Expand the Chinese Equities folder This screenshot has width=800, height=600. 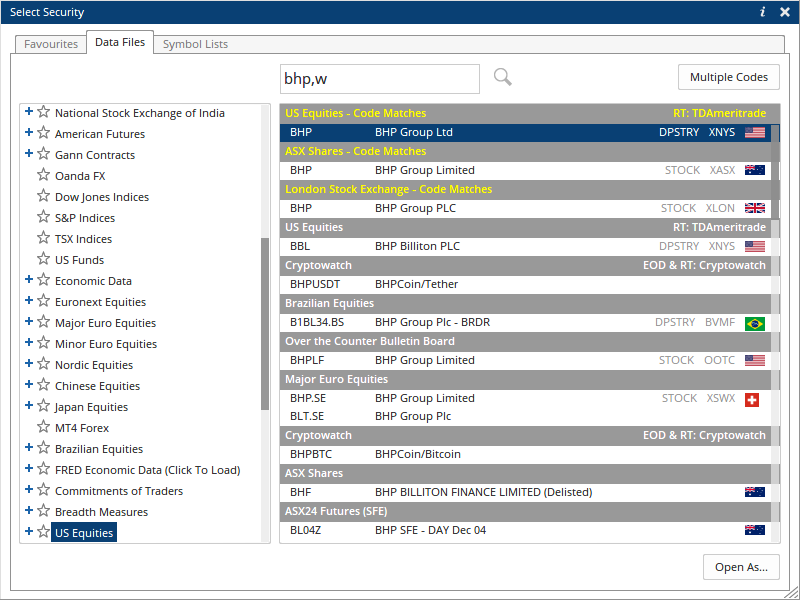(29, 384)
